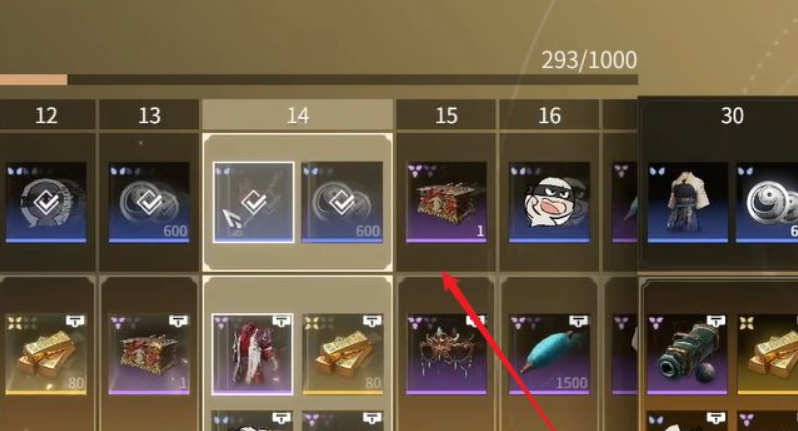Select the level 30 blue robe outfit reward
The height and width of the screenshot is (431, 798).
[688, 202]
